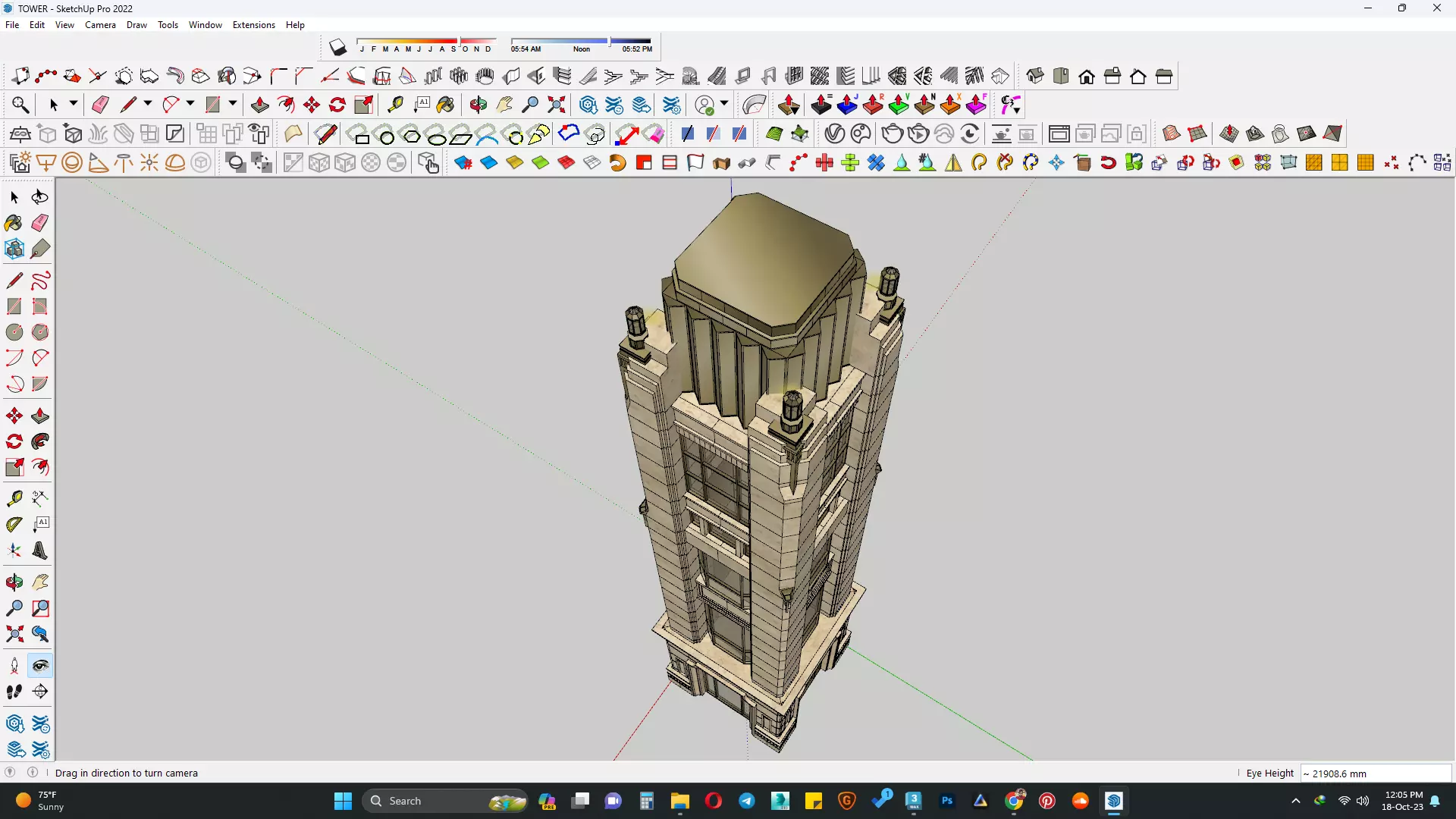Choose the Follow Me tool in left toolbar
This screenshot has width=1456, height=819.
40,441
